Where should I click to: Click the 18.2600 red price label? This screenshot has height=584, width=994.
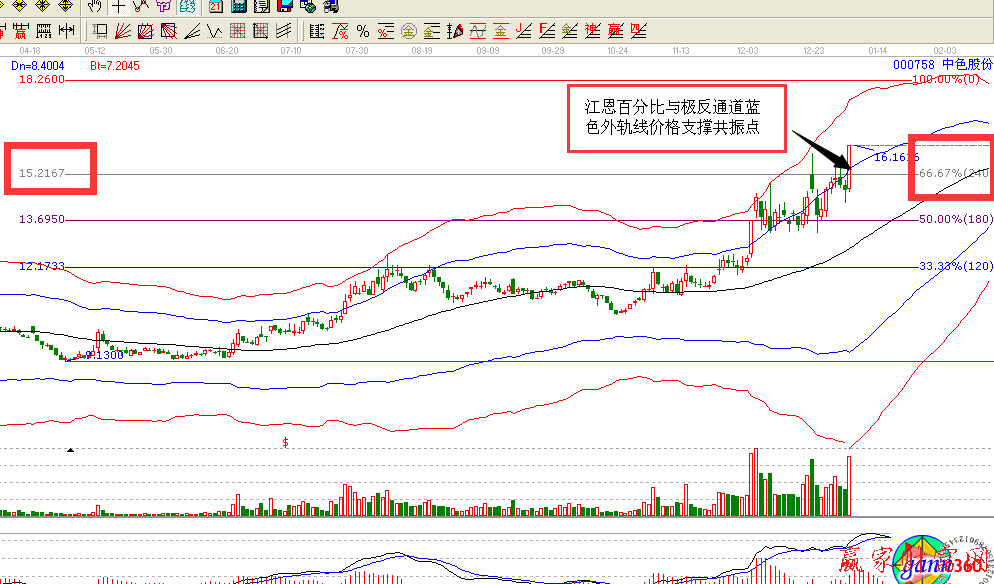point(42,79)
